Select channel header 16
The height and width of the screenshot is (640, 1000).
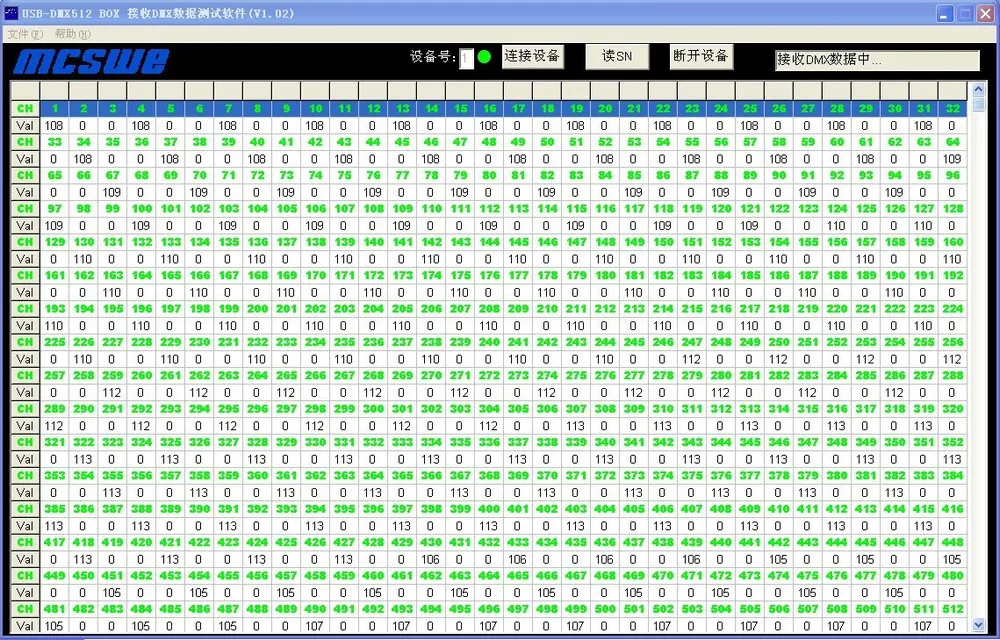point(489,108)
